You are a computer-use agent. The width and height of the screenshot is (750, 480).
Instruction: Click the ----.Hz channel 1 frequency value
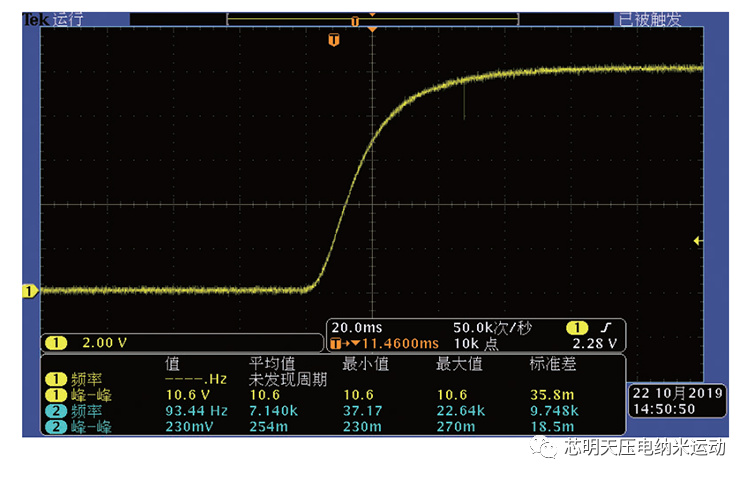[x=196, y=380]
